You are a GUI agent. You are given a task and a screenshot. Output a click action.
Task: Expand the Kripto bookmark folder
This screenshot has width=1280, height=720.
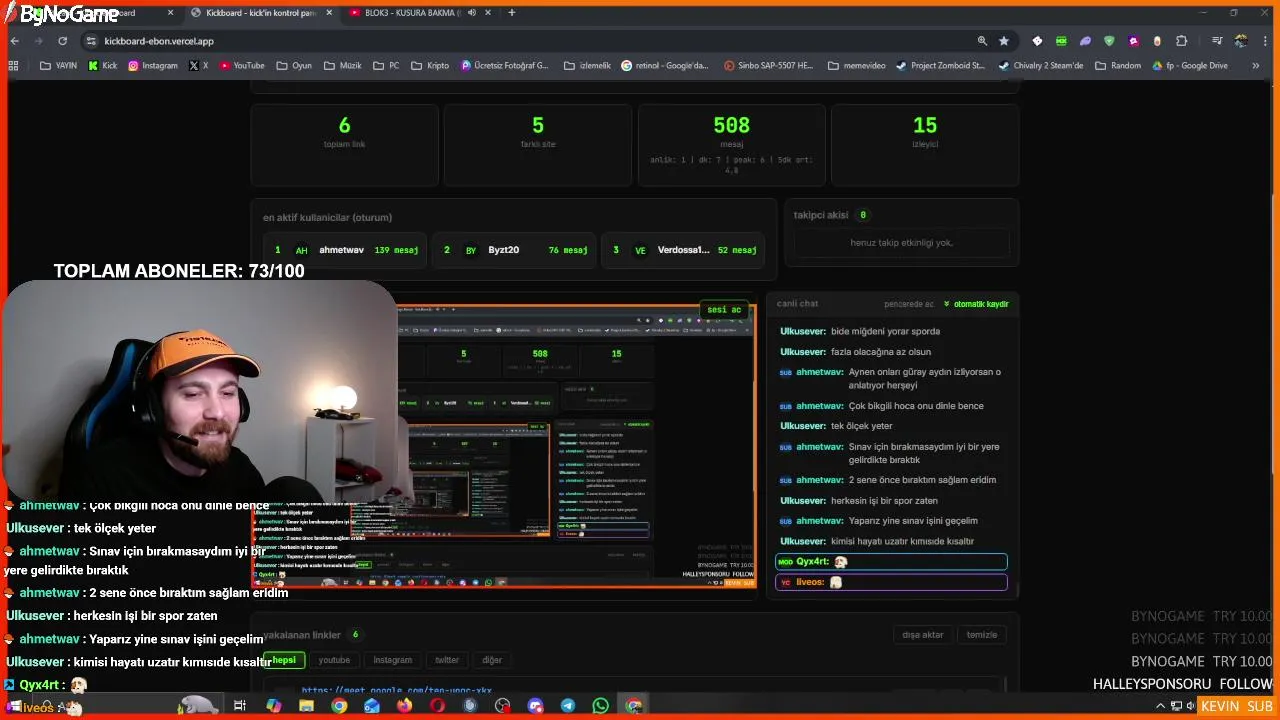tap(430, 66)
